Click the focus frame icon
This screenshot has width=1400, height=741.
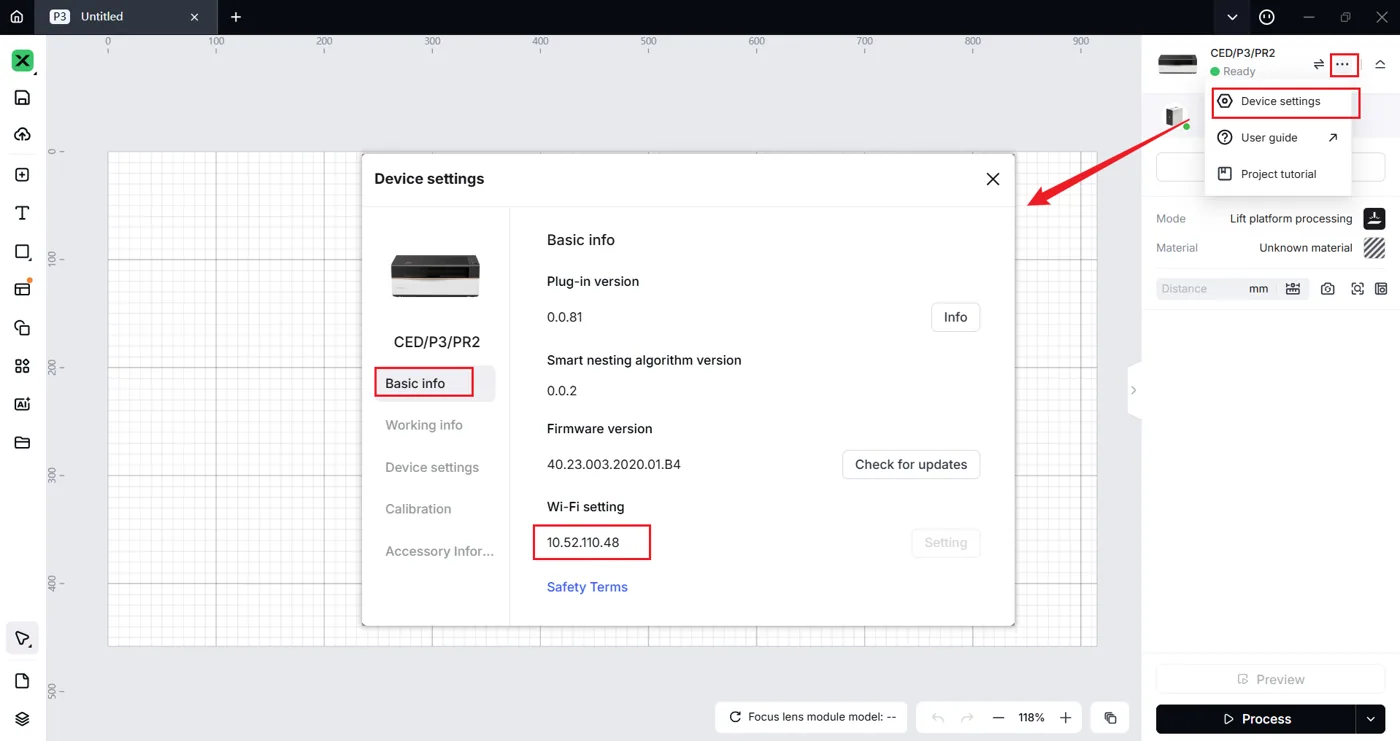coord(1357,289)
